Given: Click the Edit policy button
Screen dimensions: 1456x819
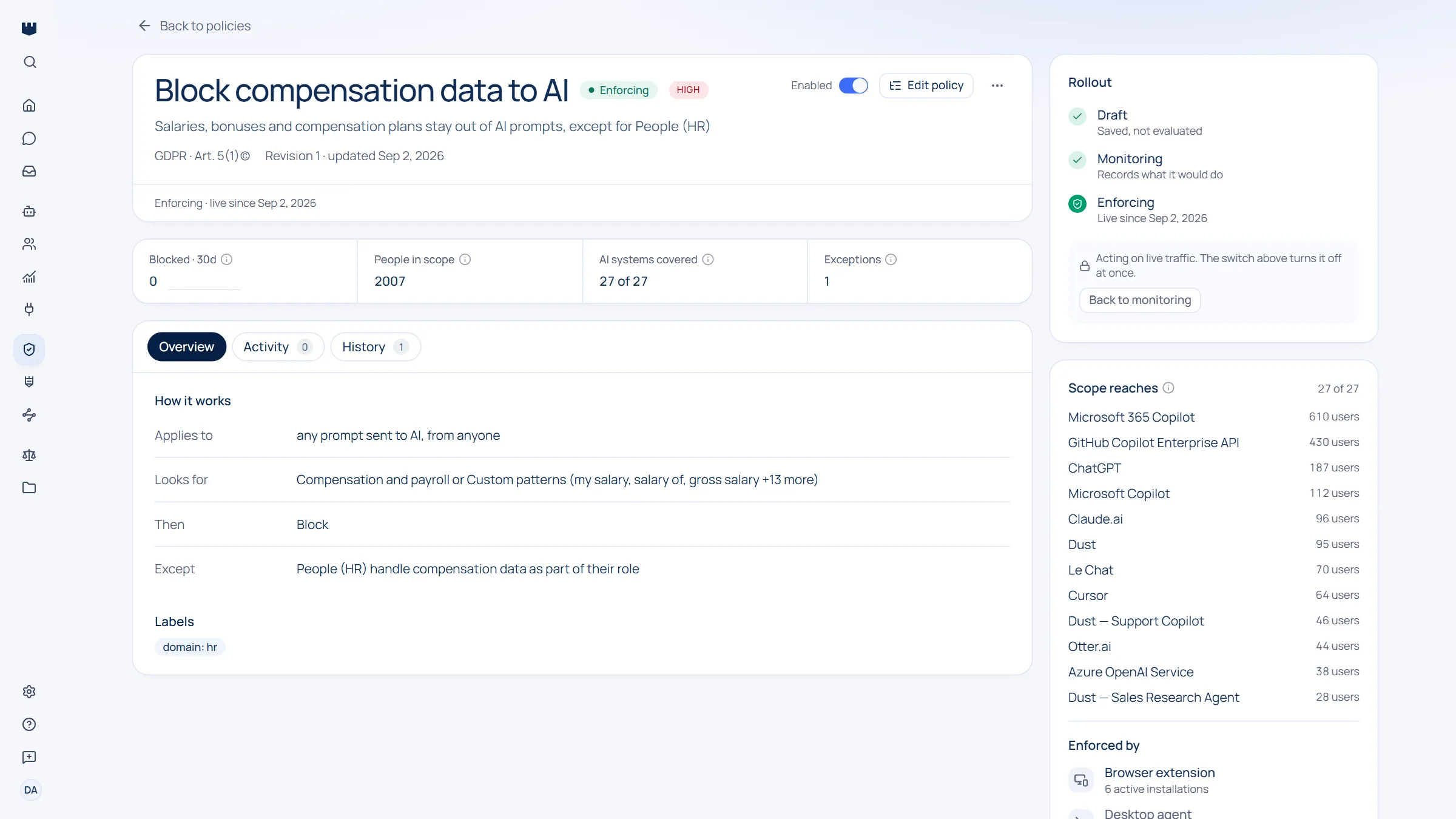Looking at the screenshot, I should [x=926, y=86].
